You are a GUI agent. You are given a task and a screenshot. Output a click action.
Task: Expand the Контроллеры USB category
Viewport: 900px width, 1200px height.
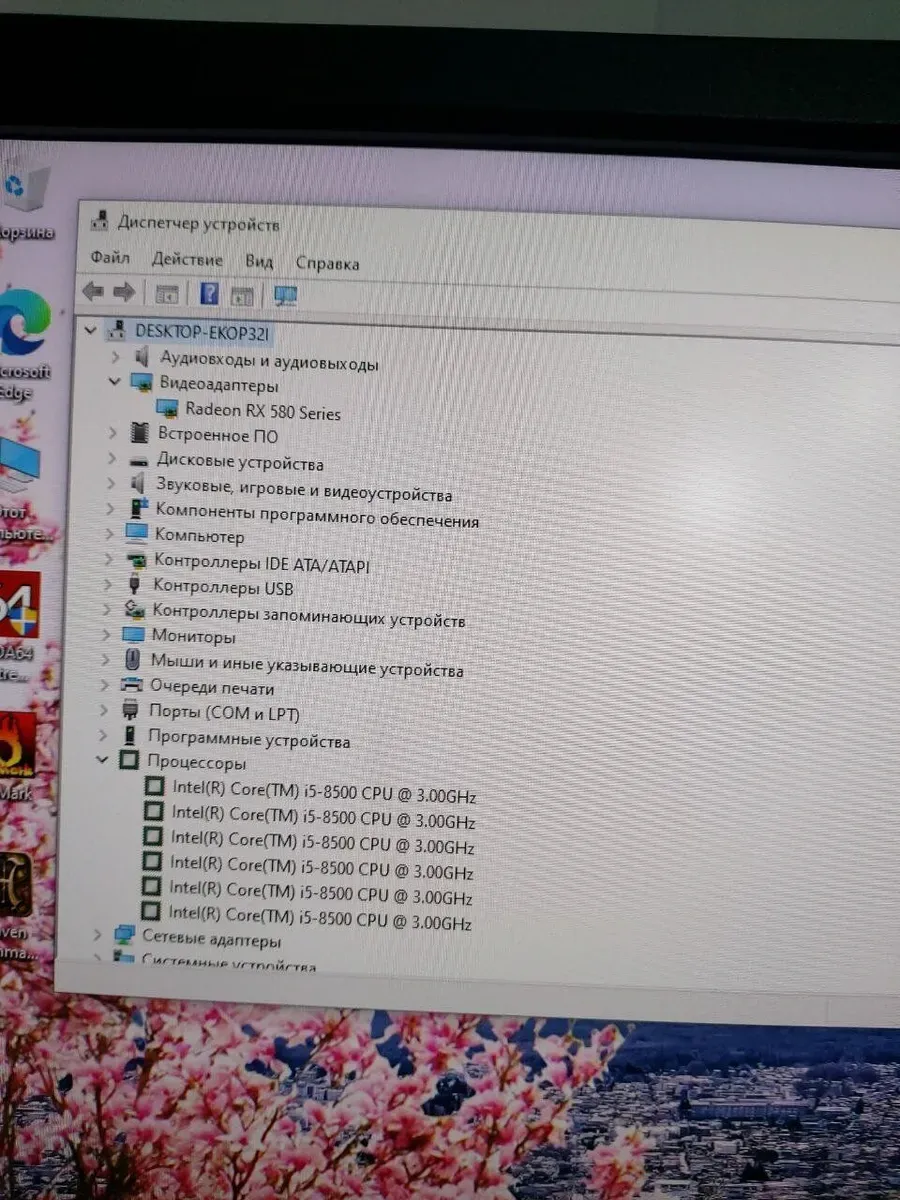108,585
